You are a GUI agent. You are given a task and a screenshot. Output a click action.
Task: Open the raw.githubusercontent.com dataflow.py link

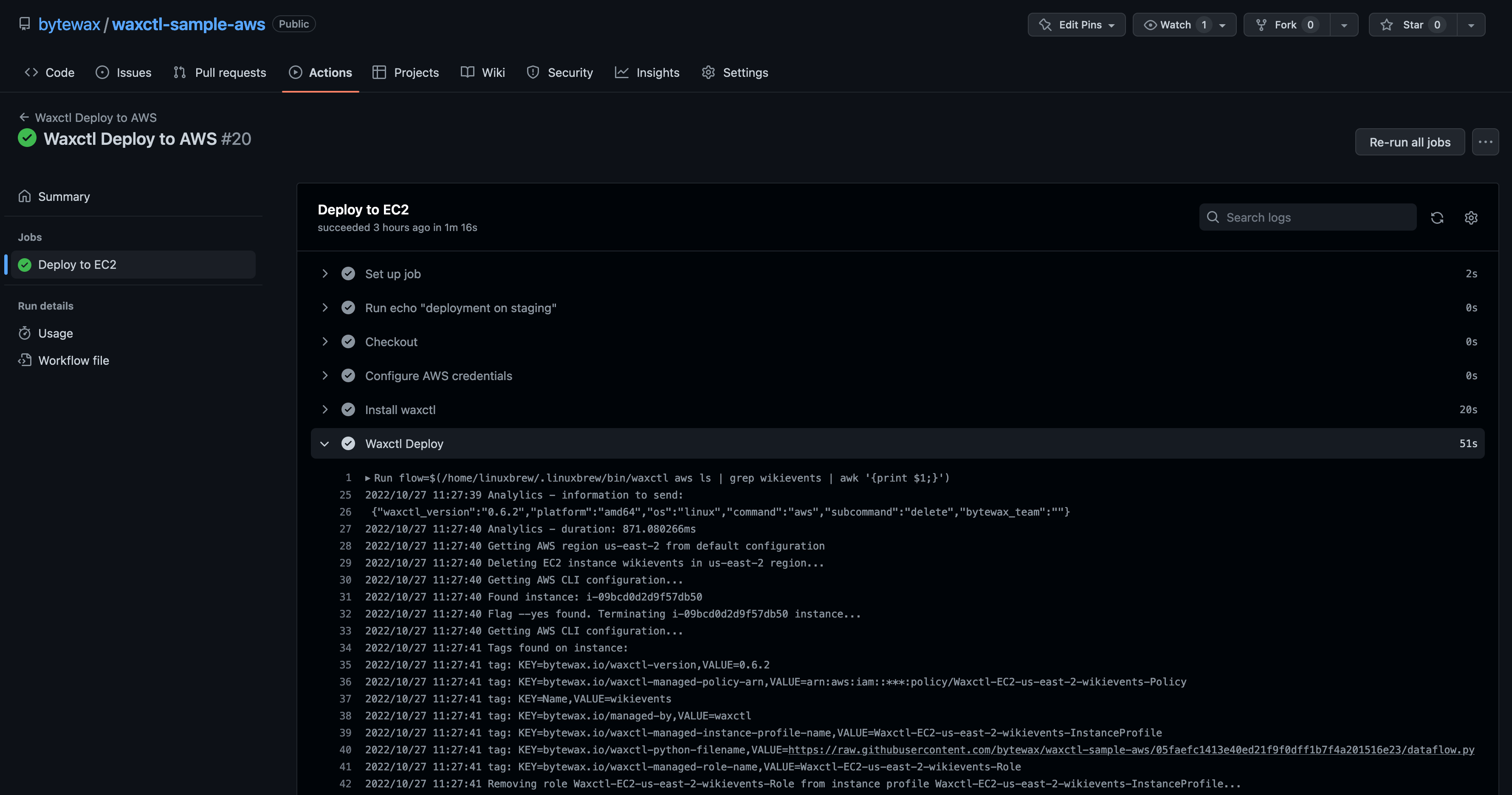1131,750
